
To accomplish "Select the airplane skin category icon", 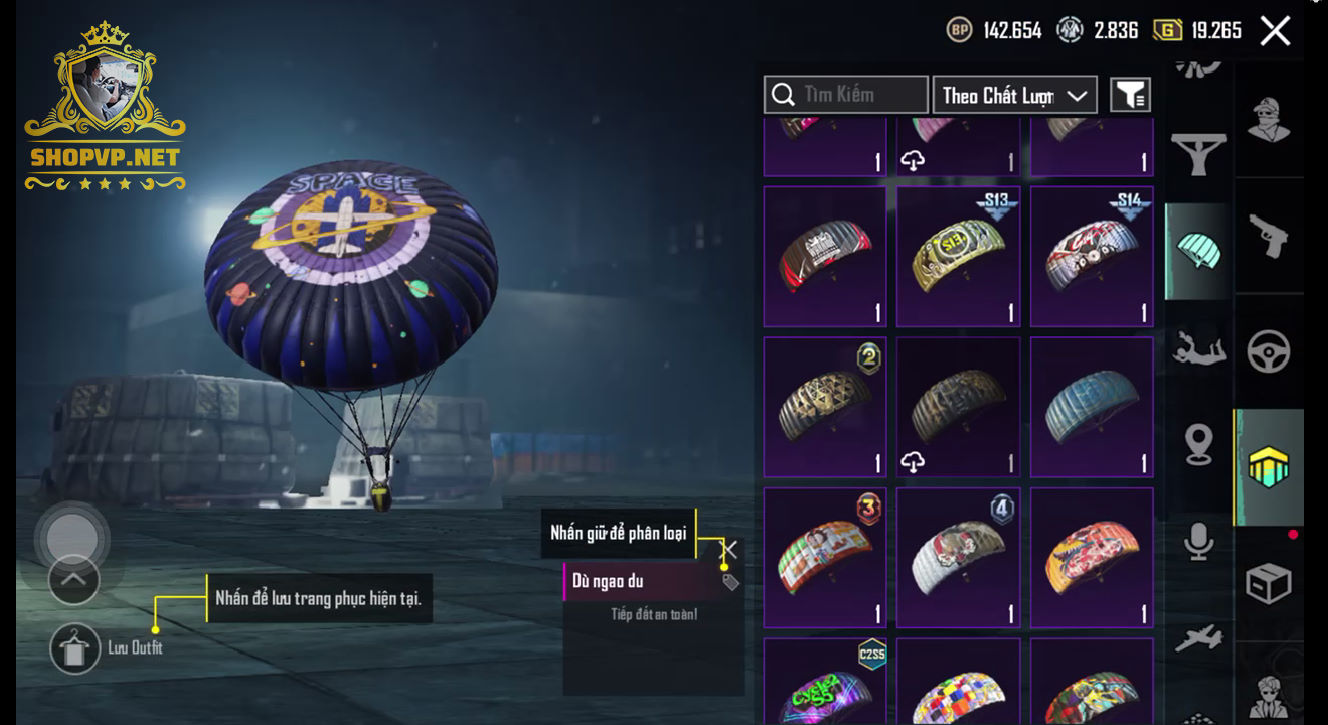I will (1198, 638).
